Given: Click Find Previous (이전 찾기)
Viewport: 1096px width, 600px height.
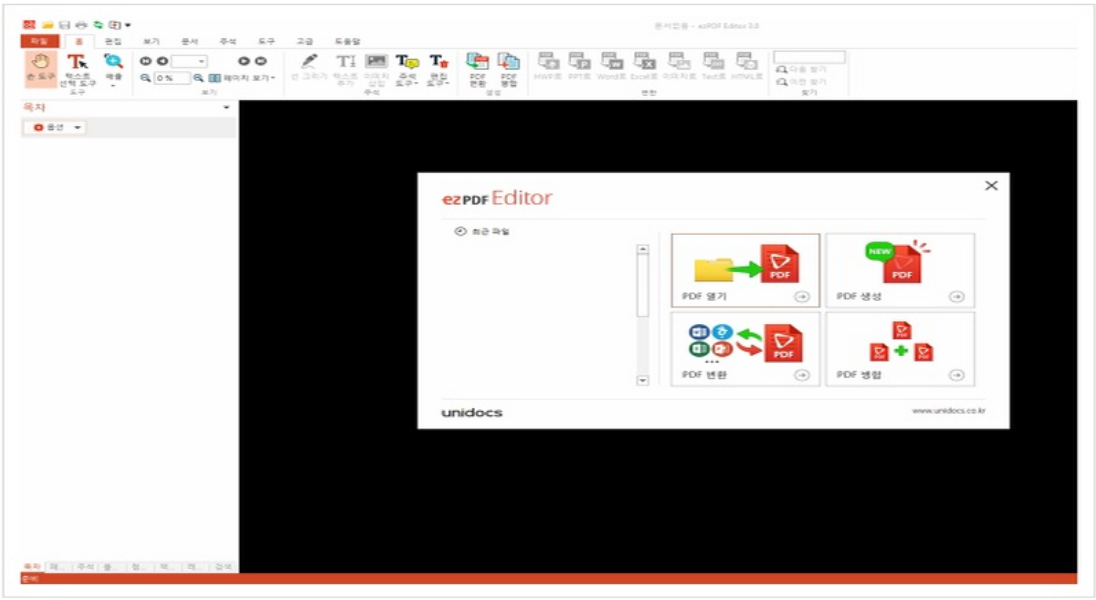Looking at the screenshot, I should [x=802, y=82].
